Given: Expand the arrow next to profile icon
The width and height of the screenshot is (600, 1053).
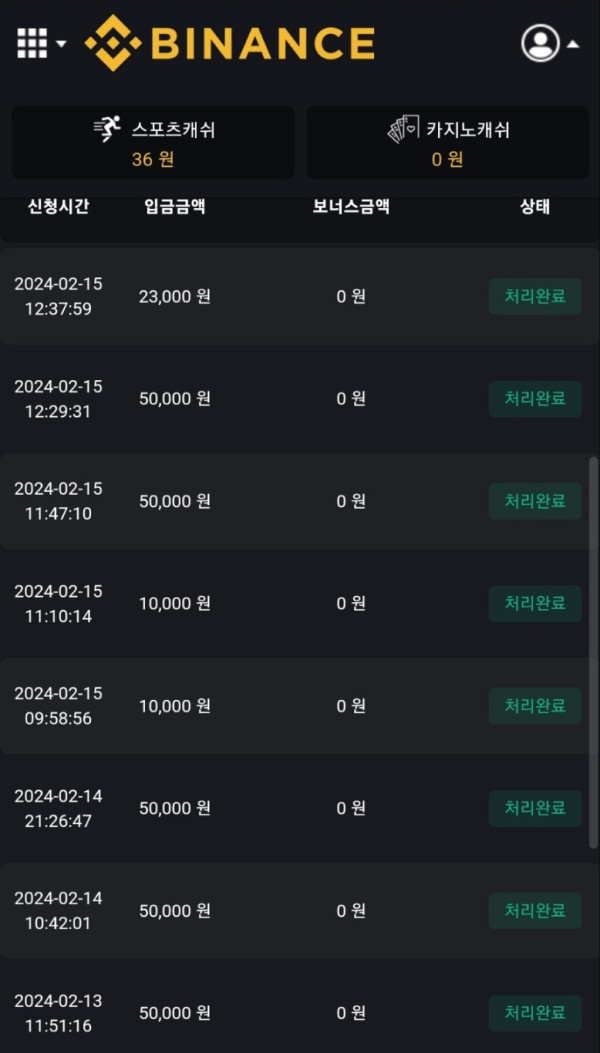Looking at the screenshot, I should (x=573, y=44).
